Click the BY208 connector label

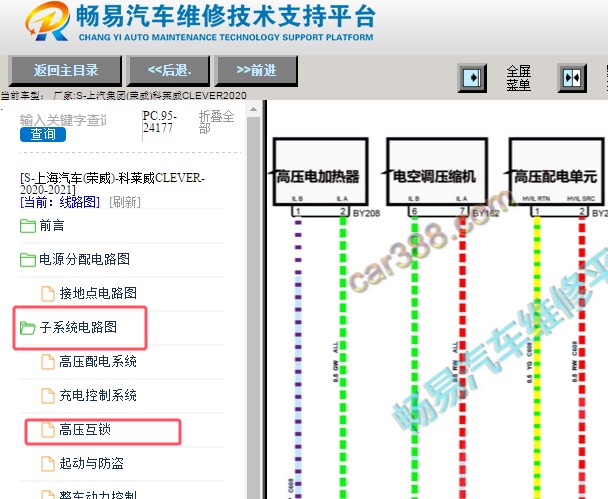(x=366, y=213)
